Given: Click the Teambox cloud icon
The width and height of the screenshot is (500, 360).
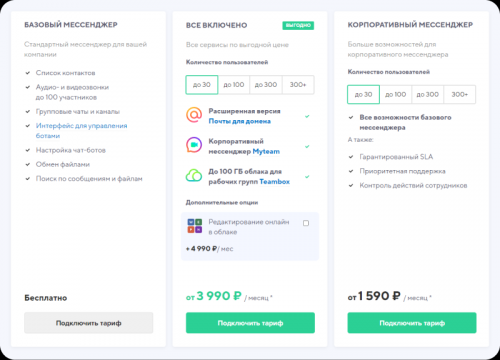Looking at the screenshot, I should (x=194, y=175).
